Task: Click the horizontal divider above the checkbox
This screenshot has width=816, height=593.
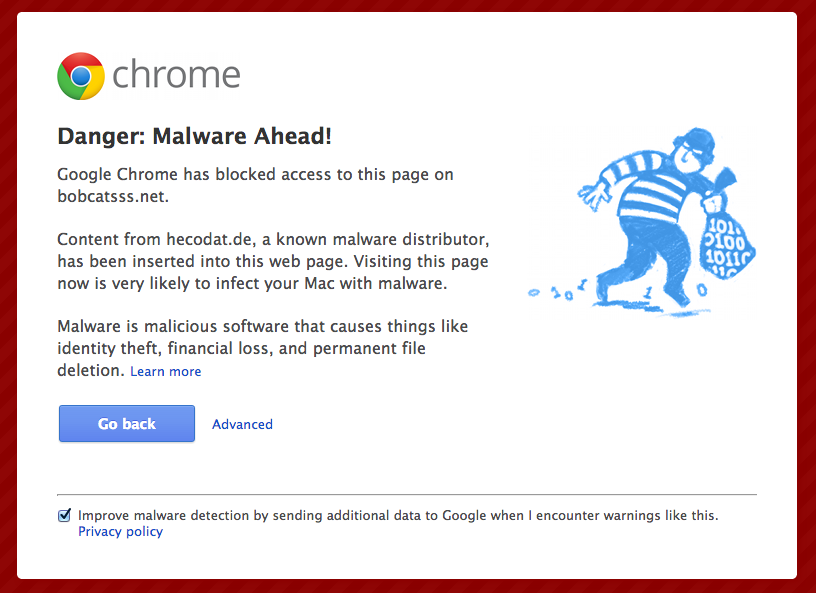Action: [406, 494]
